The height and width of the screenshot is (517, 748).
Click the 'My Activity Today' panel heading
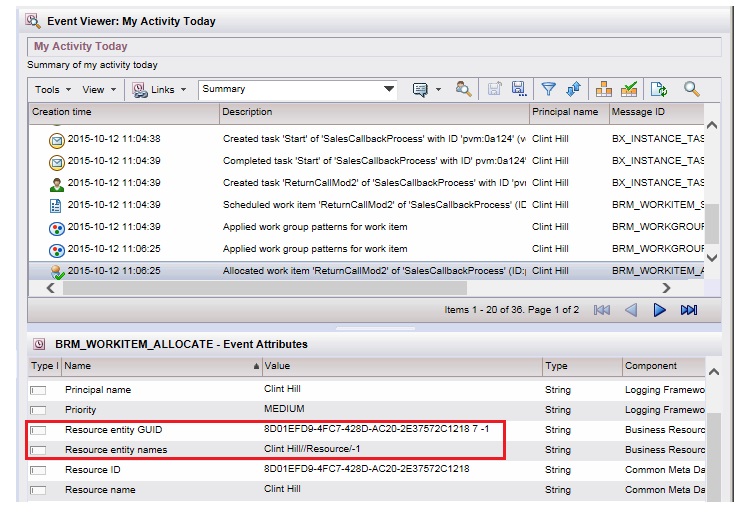81,46
